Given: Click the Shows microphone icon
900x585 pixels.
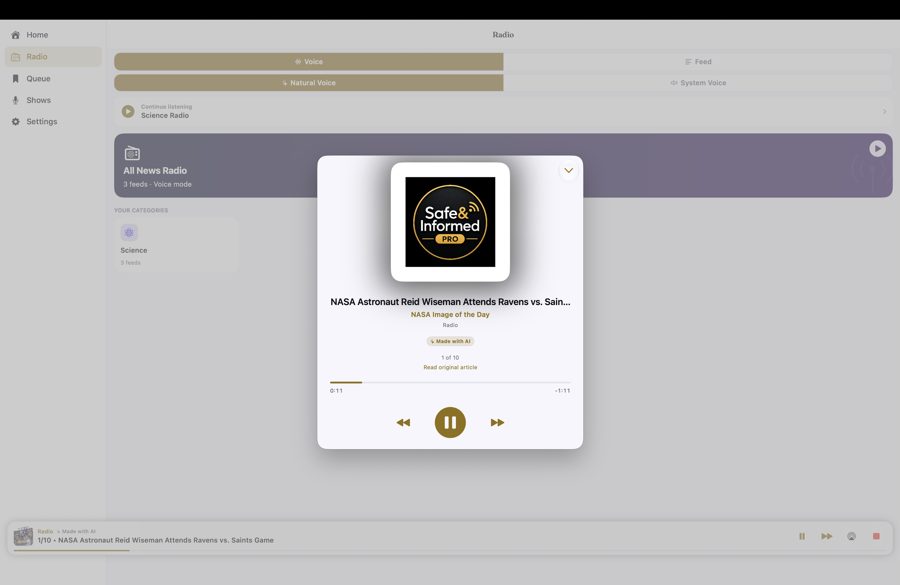Looking at the screenshot, I should click(x=15, y=100).
